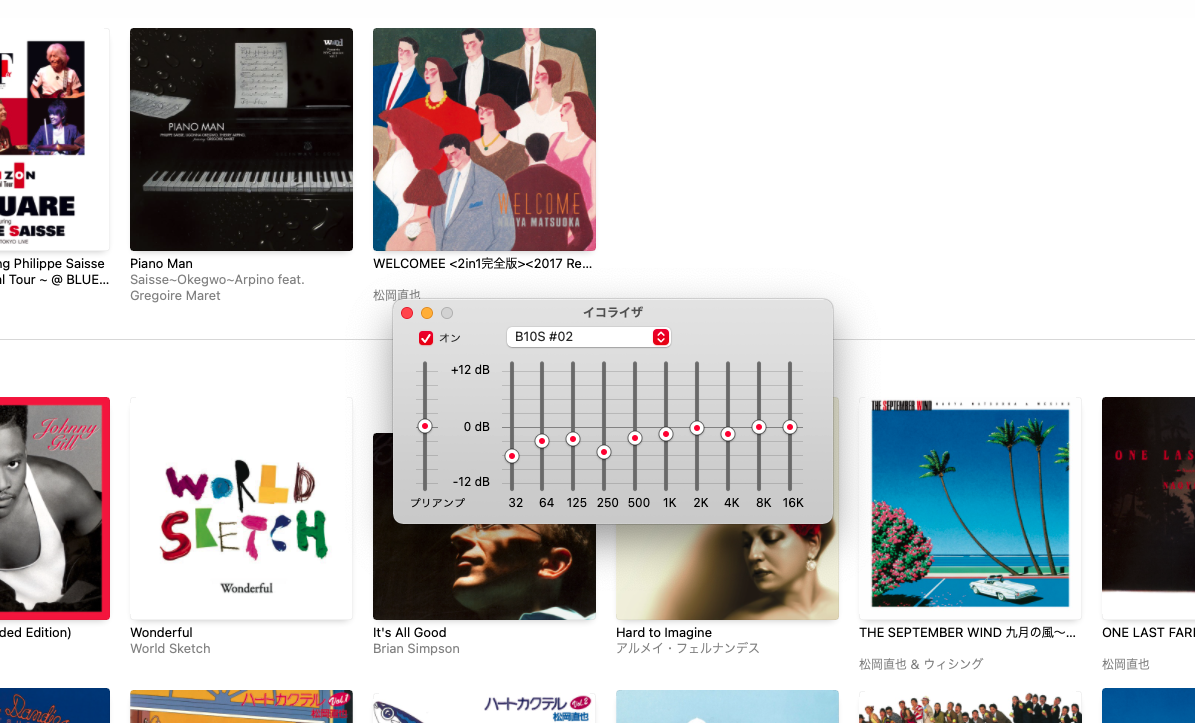The height and width of the screenshot is (723, 1195).
Task: Click the Brian Simpson artist name
Action: coord(416,648)
